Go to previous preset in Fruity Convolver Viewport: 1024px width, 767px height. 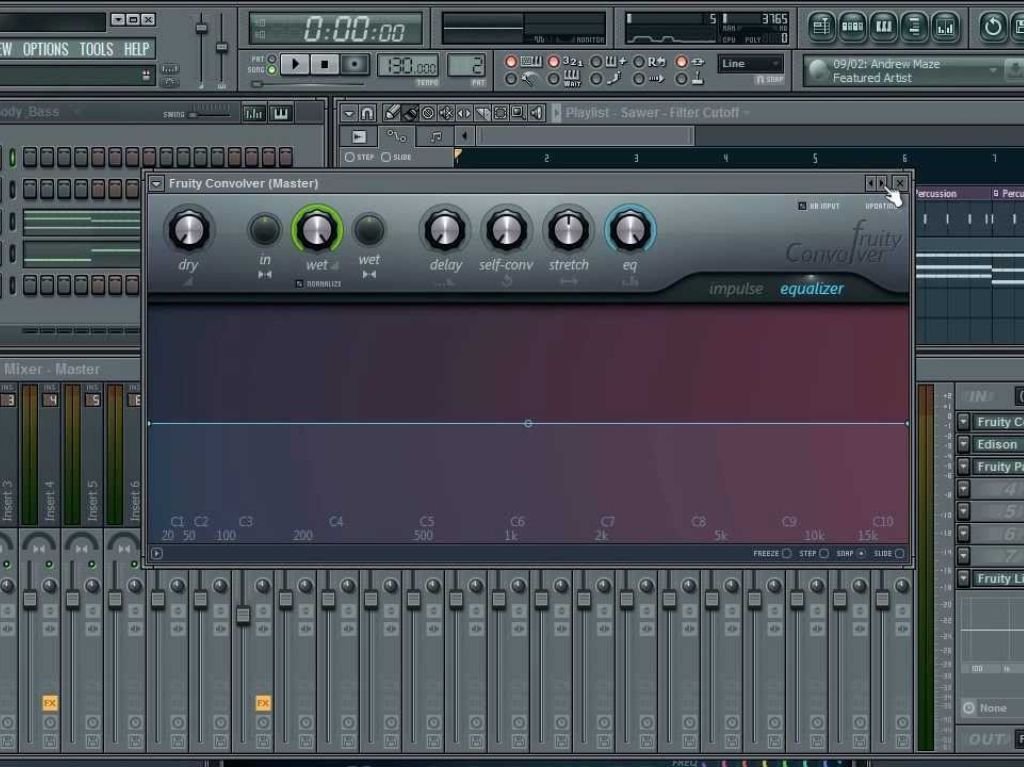870,184
